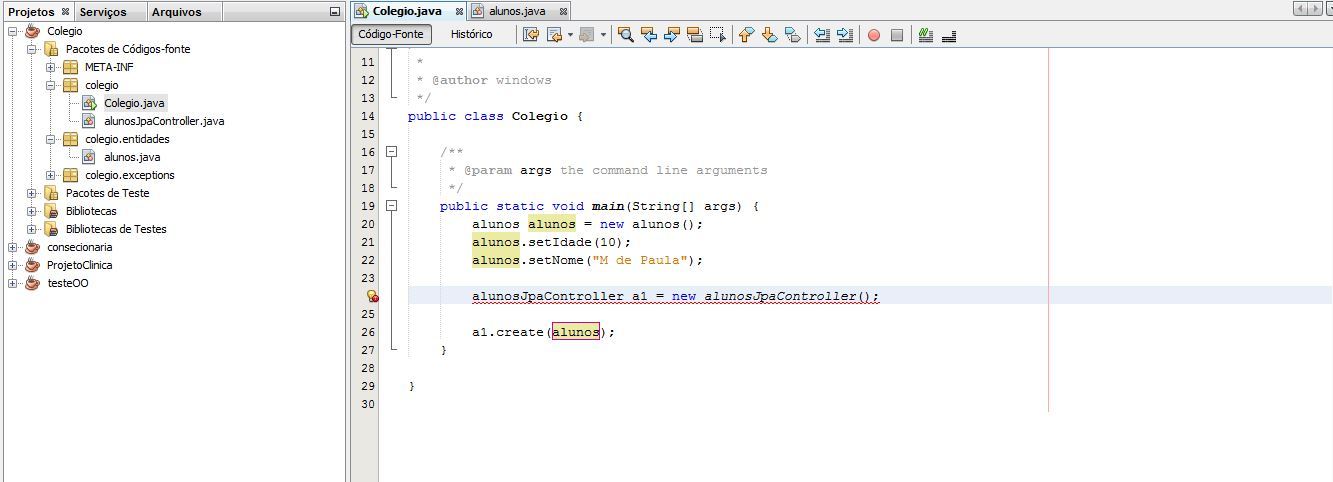Image resolution: width=1333 pixels, height=482 pixels.
Task: Collapse Pacotes de Códigos-fonte node
Action: [31, 49]
